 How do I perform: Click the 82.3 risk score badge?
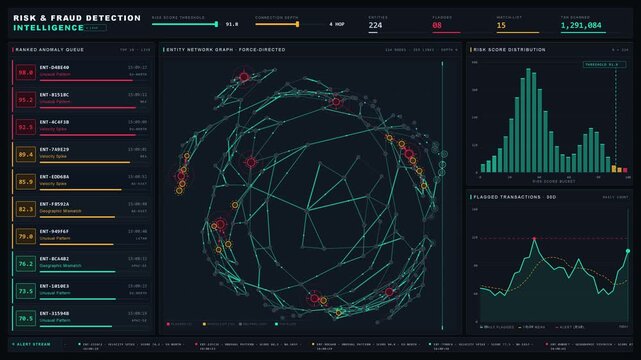pyautogui.click(x=26, y=209)
